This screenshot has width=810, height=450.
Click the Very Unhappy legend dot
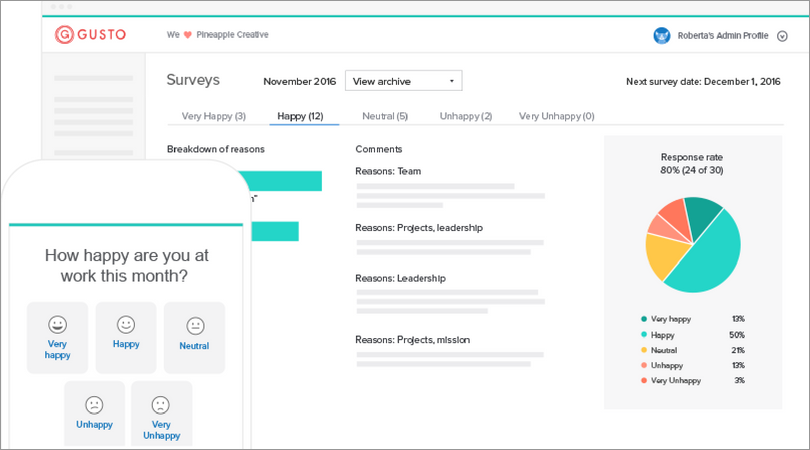click(x=644, y=380)
